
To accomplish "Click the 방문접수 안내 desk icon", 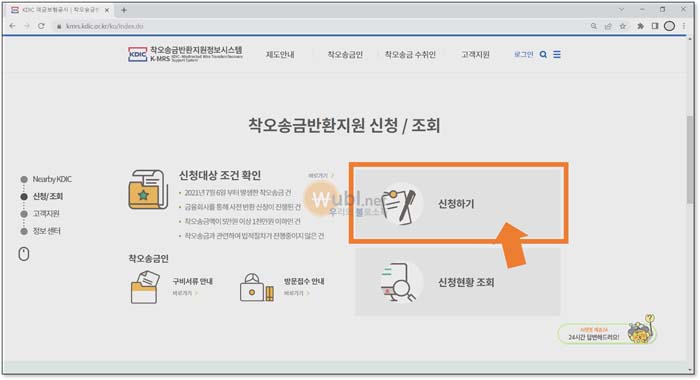I will click(x=257, y=287).
